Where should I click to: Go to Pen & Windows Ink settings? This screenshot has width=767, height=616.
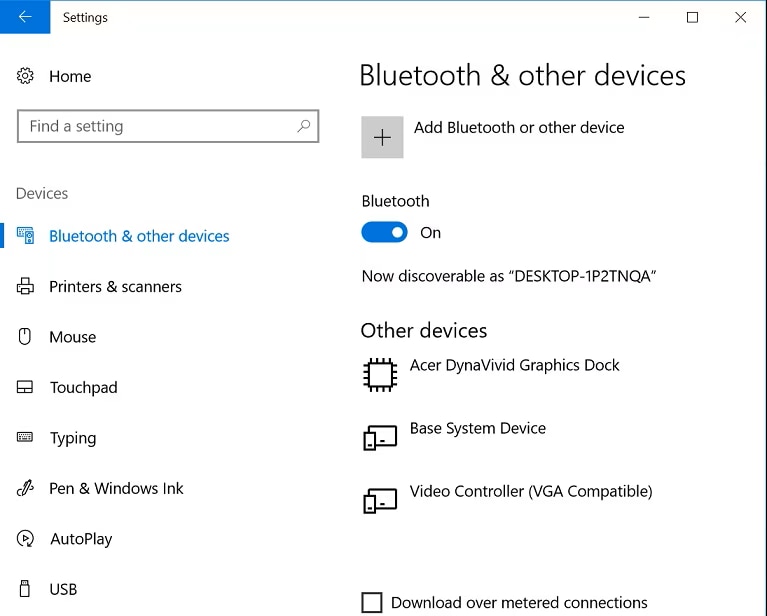[x=116, y=488]
